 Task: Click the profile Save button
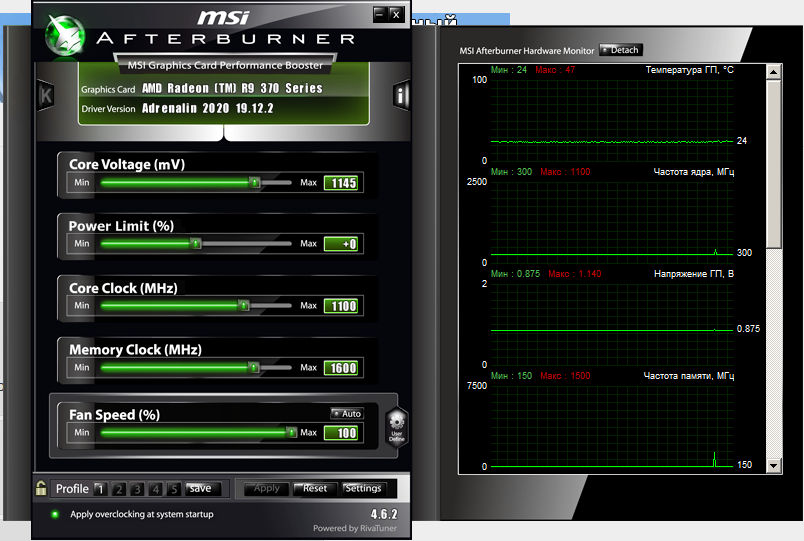203,489
